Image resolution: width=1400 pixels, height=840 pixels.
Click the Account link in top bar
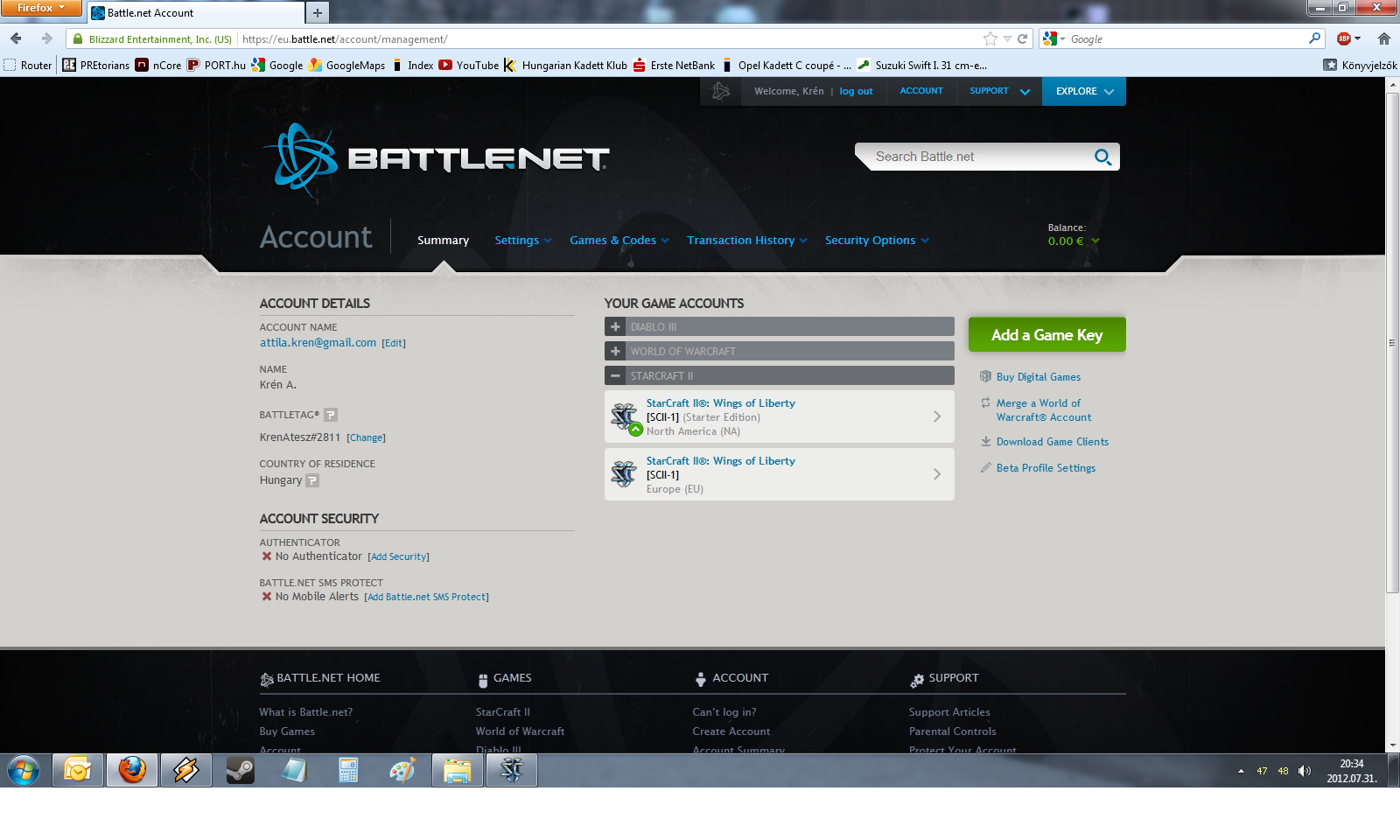[921, 91]
